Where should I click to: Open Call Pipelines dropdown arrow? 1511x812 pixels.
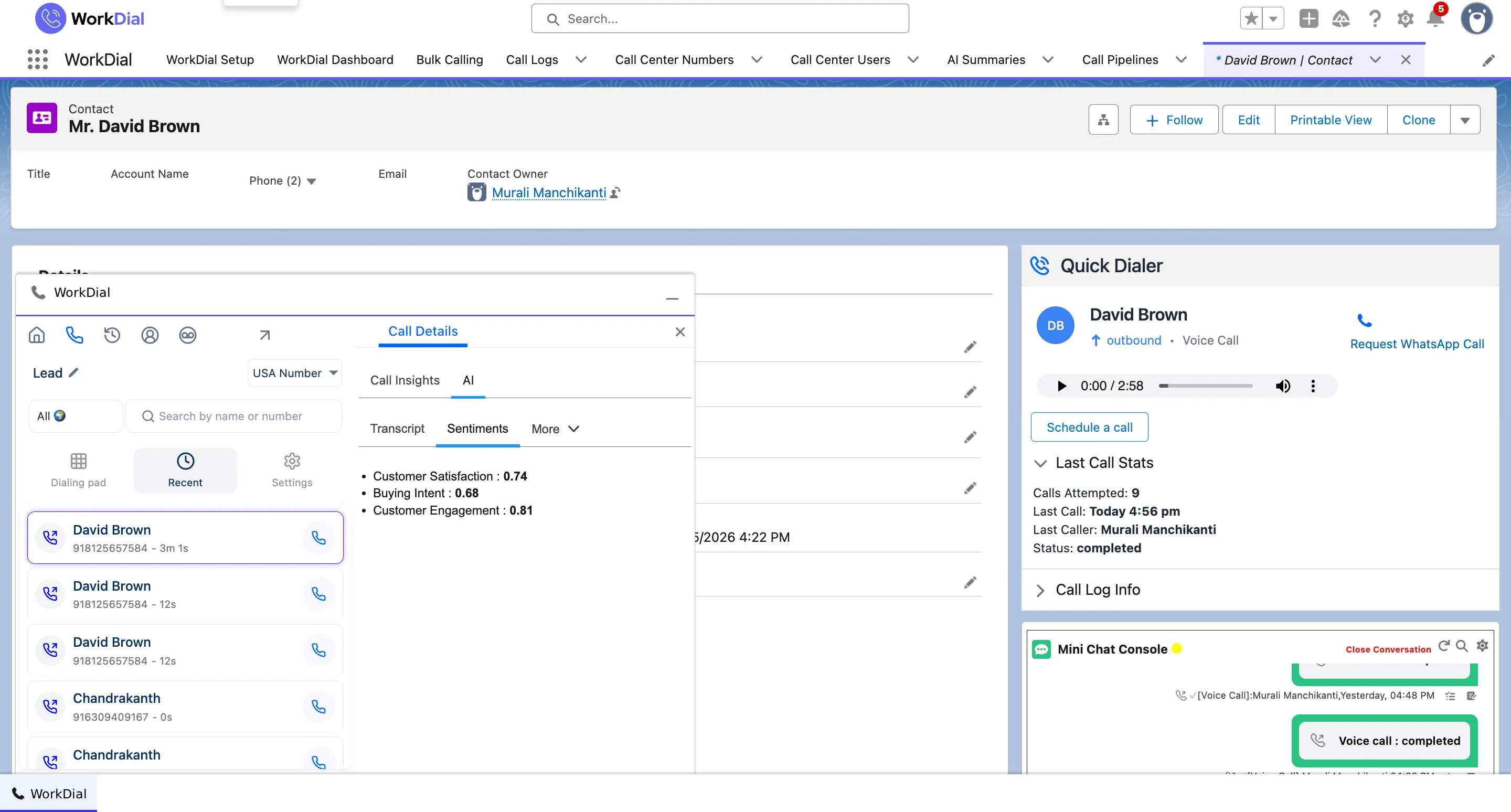pyautogui.click(x=1182, y=60)
